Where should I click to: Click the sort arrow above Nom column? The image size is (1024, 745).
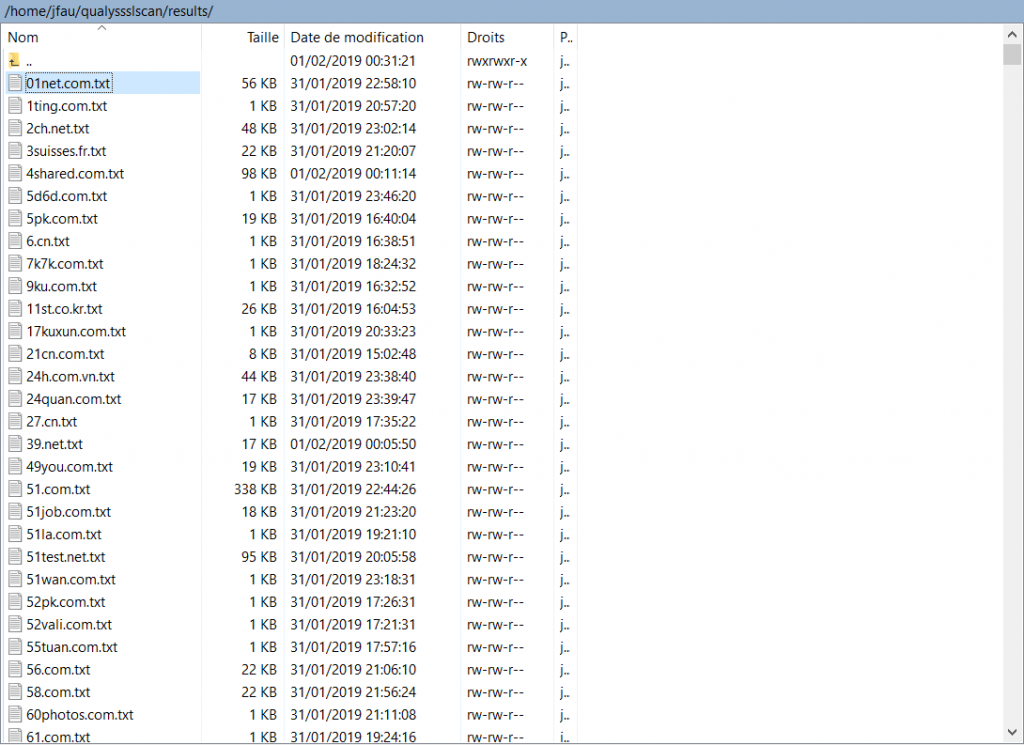point(101,28)
